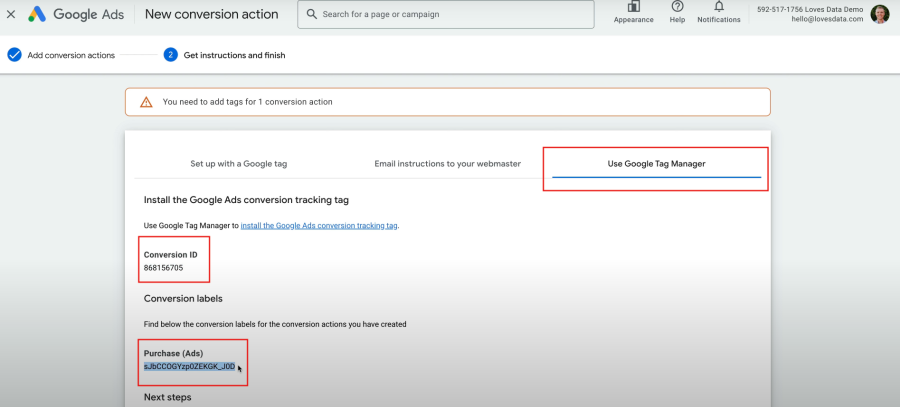The image size is (900, 407).
Task: Click the warning triangle icon
Action: [146, 102]
